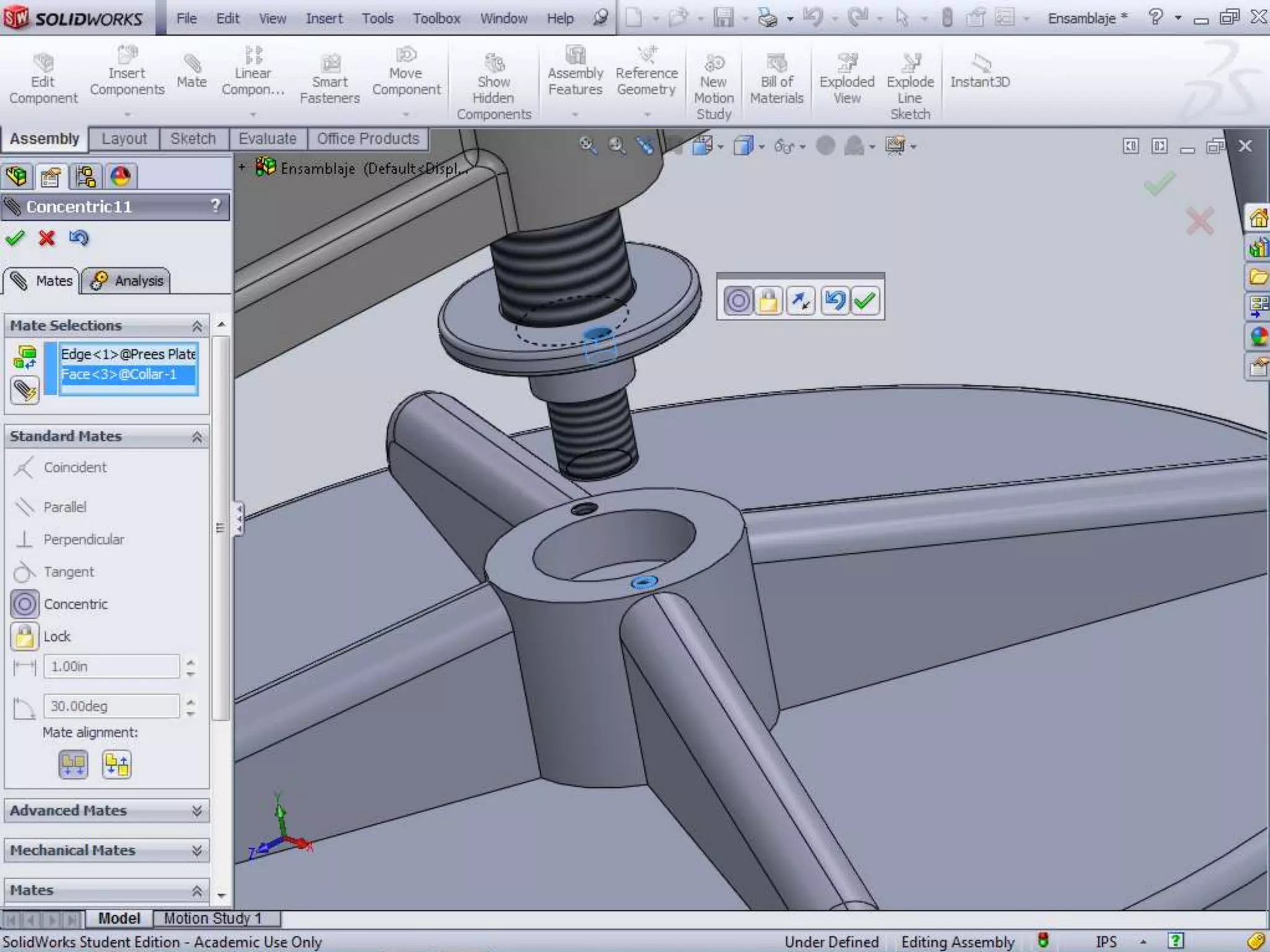Choose the Anti-Aligned mate alignment button

[117, 764]
